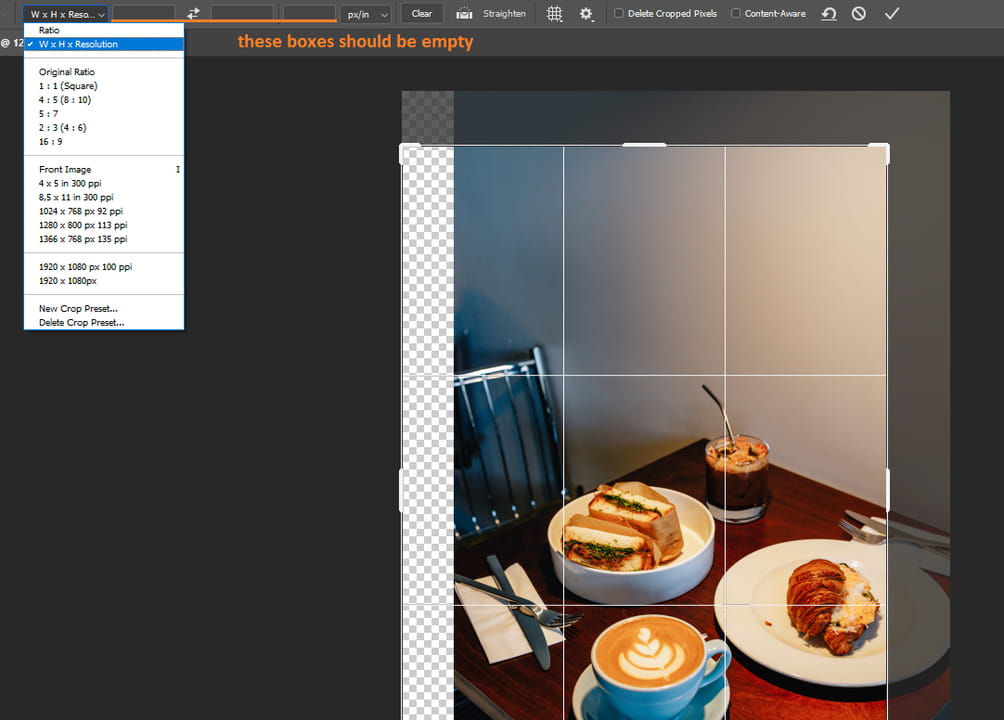Open Delete Crop Preset dialog
The height and width of the screenshot is (720, 1004).
[x=104, y=323]
